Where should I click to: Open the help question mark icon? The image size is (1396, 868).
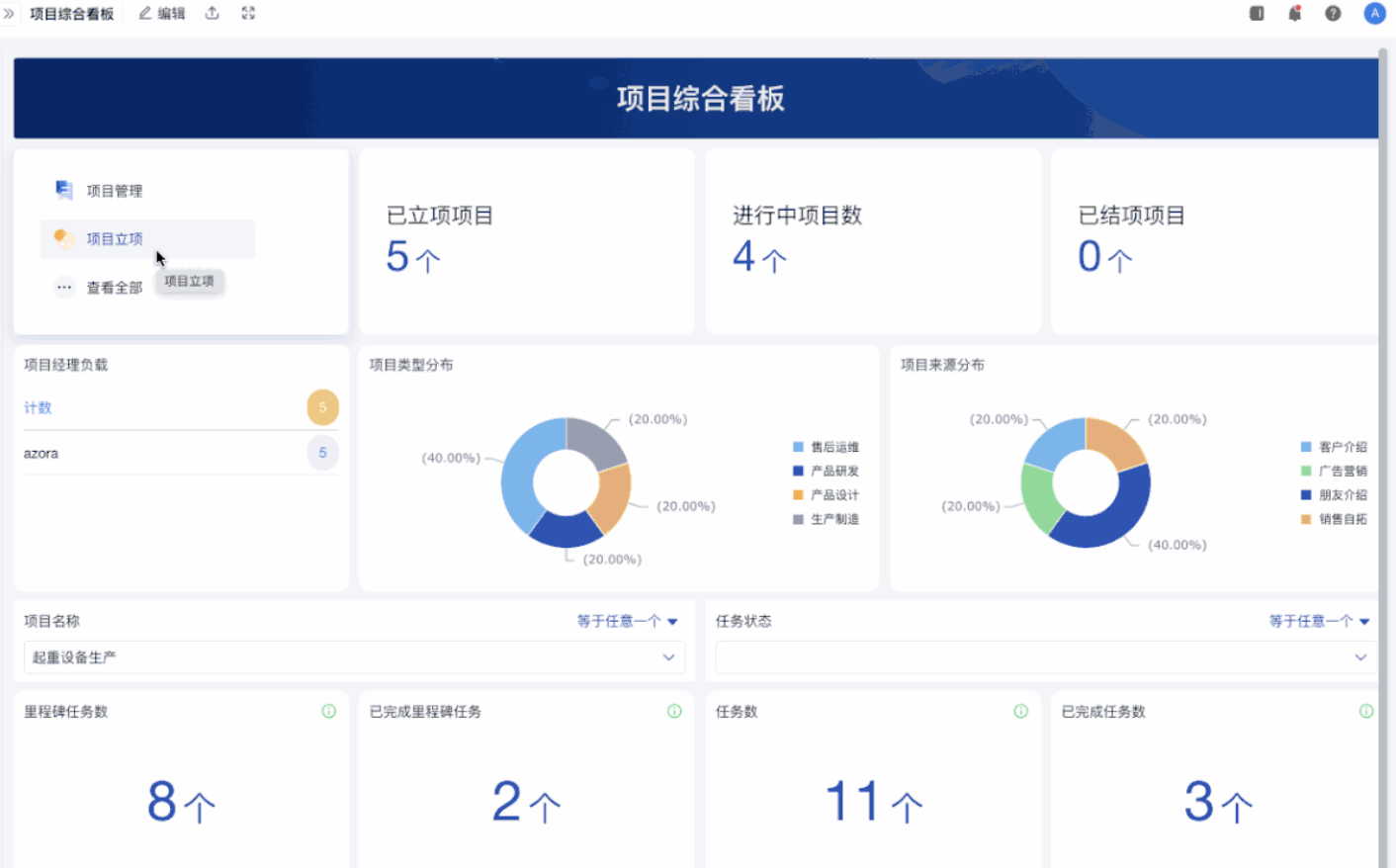[1333, 14]
